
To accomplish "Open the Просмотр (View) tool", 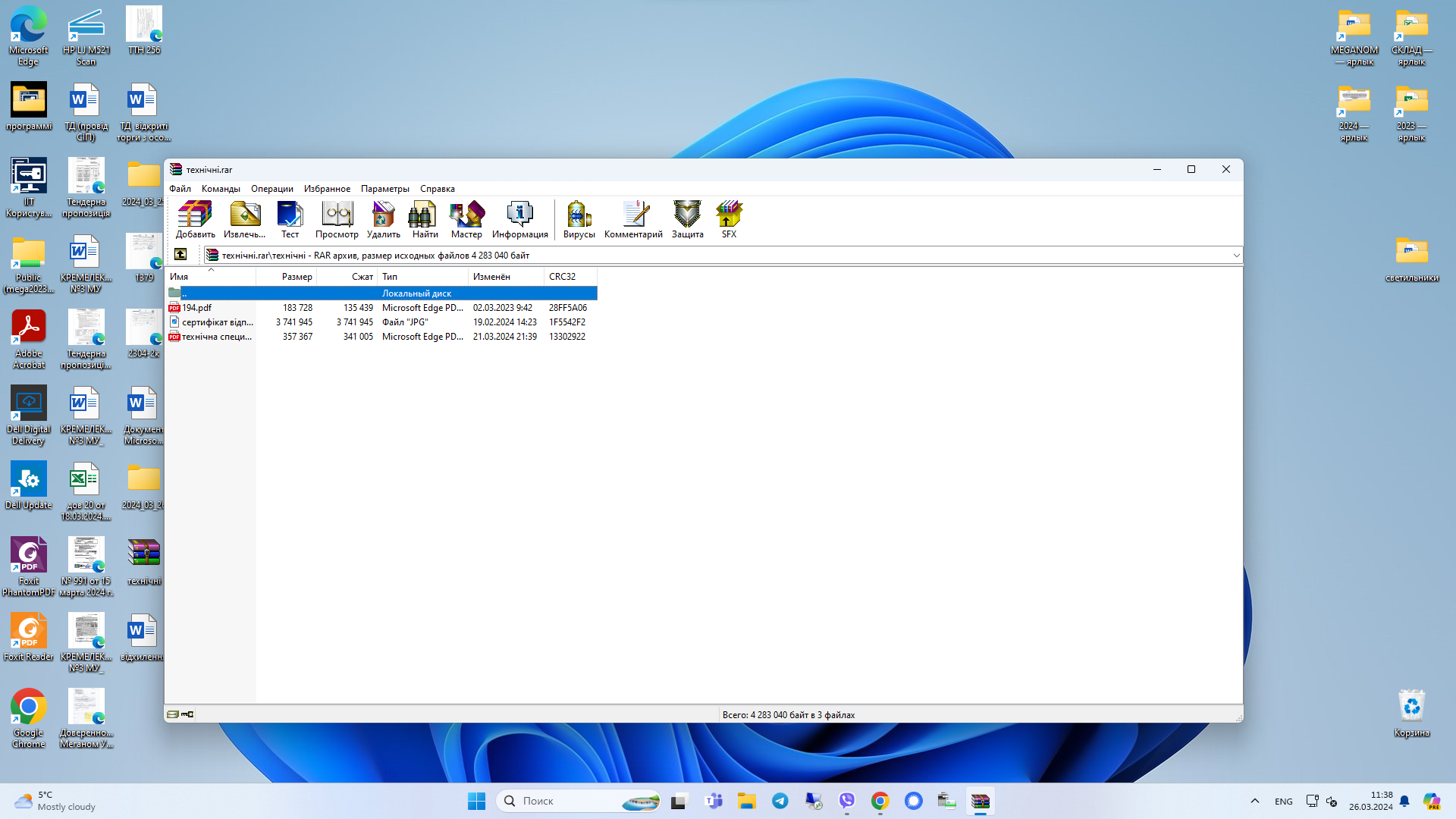I will tap(337, 219).
